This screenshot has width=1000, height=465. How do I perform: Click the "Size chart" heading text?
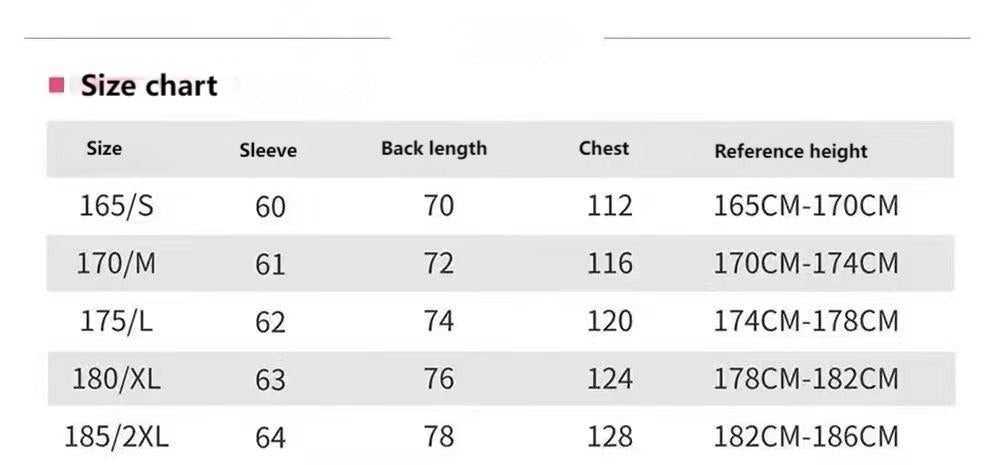pyautogui.click(x=148, y=86)
